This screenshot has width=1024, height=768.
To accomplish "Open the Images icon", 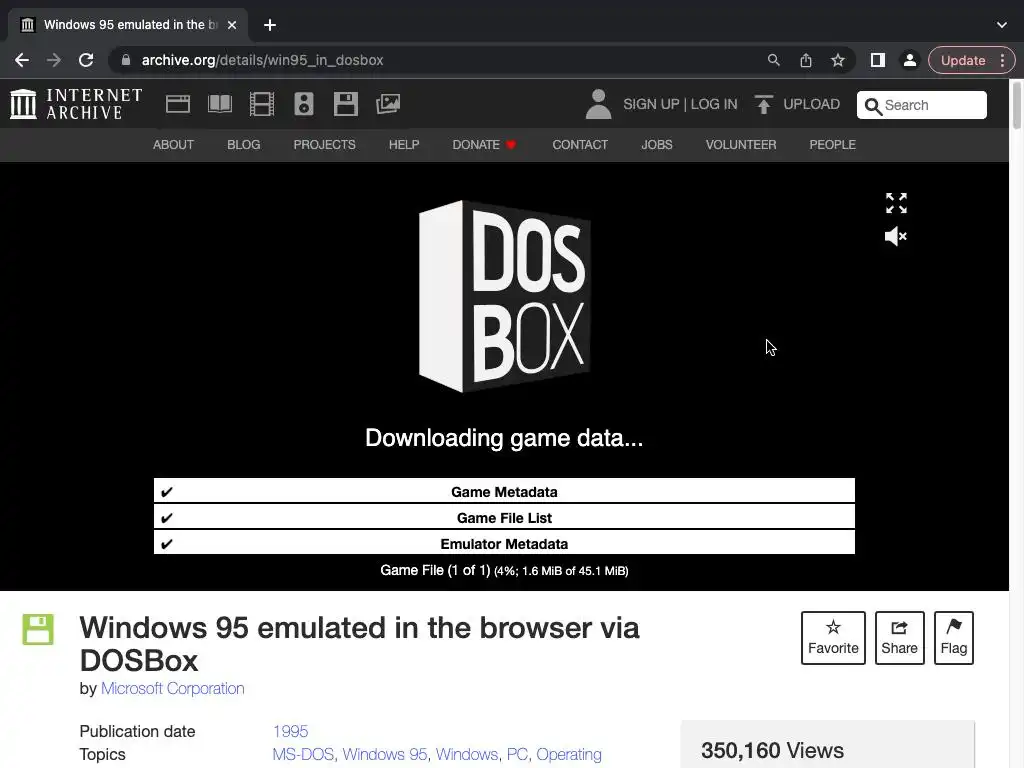I will coord(388,104).
